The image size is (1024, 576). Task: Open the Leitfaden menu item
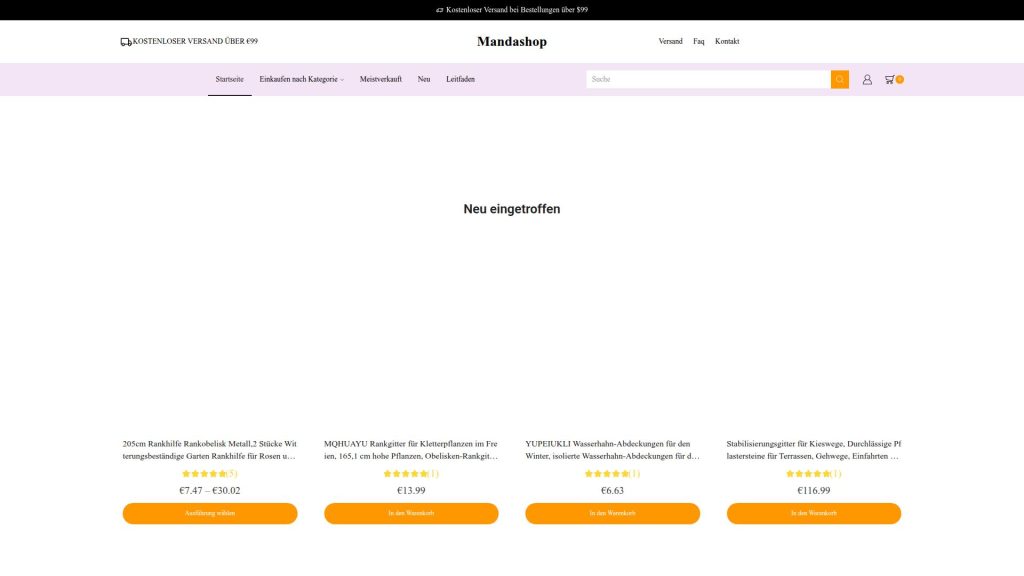[460, 79]
